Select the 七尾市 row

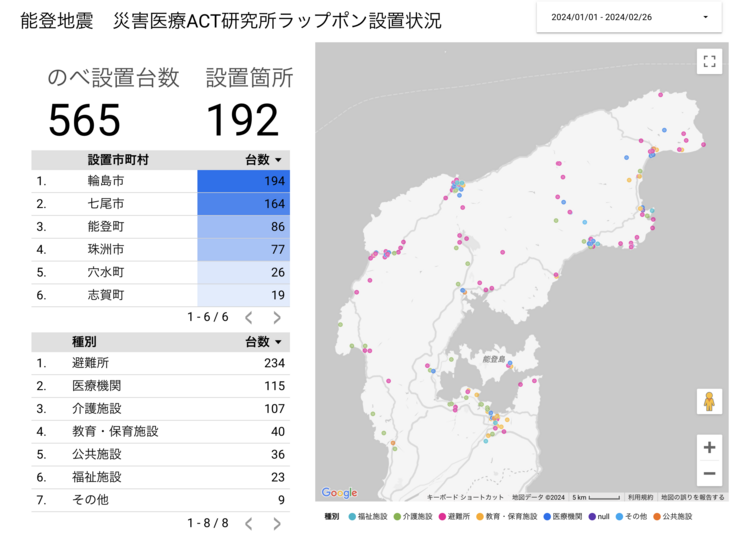click(161, 204)
